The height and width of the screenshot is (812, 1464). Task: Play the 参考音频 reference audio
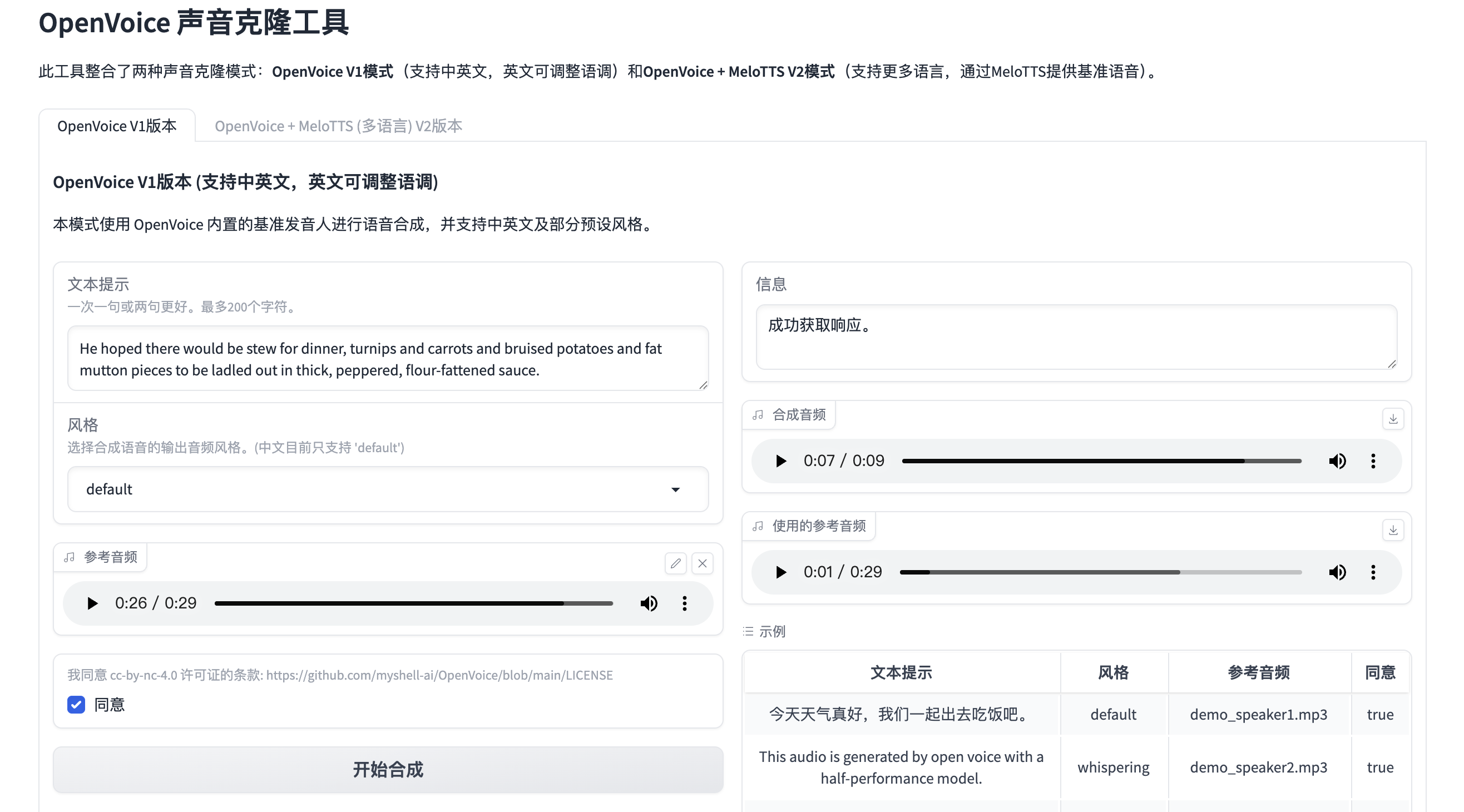coord(92,603)
